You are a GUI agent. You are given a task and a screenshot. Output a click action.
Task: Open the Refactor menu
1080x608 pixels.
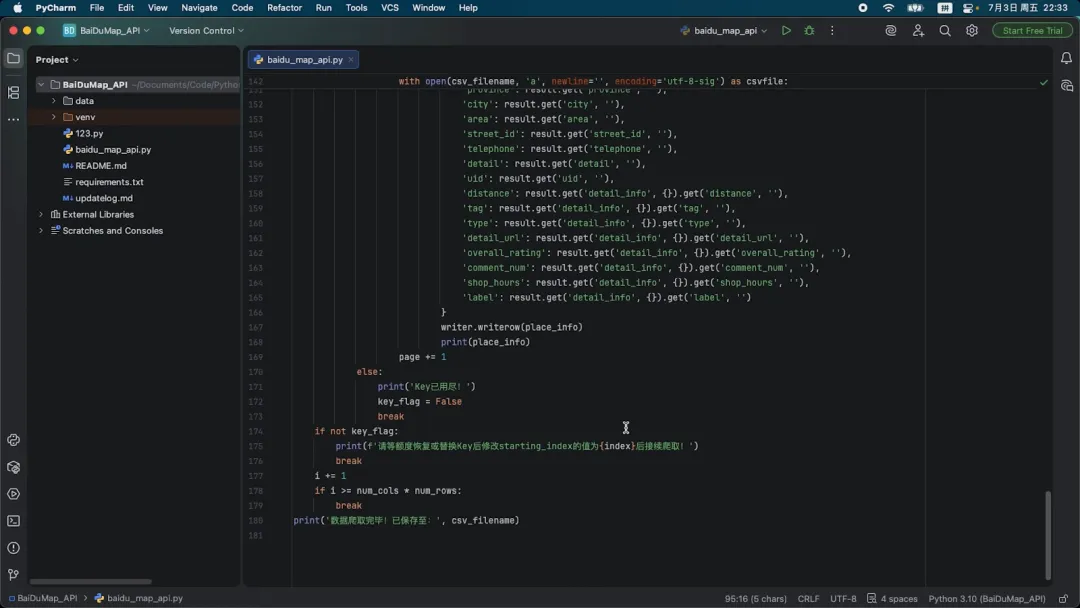[284, 8]
